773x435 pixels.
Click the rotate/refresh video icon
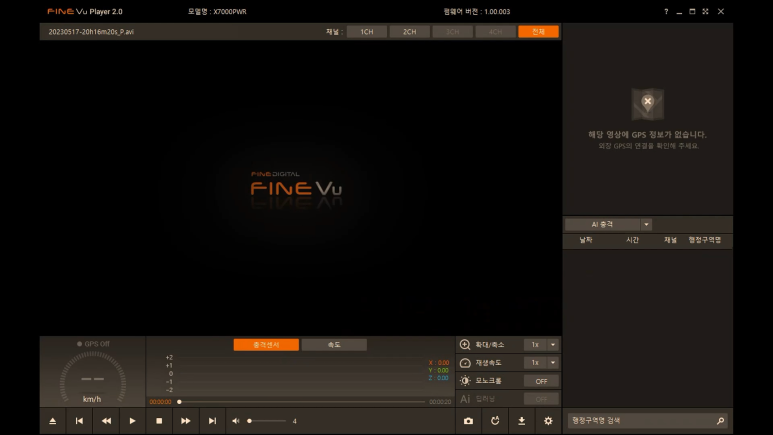tap(495, 421)
